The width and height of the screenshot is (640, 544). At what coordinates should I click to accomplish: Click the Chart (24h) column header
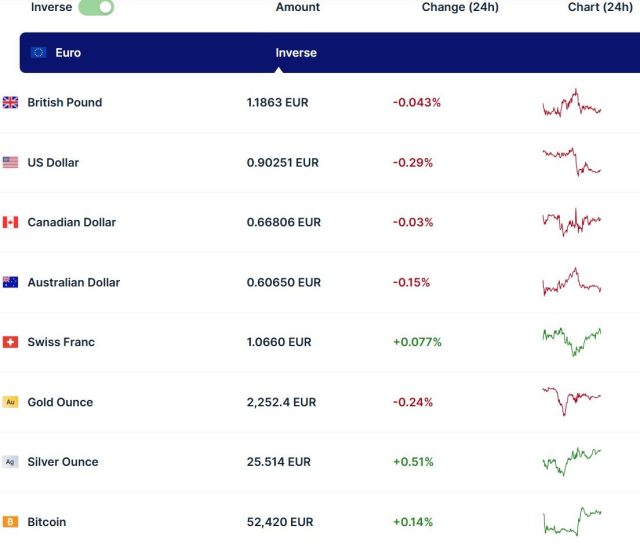[600, 7]
